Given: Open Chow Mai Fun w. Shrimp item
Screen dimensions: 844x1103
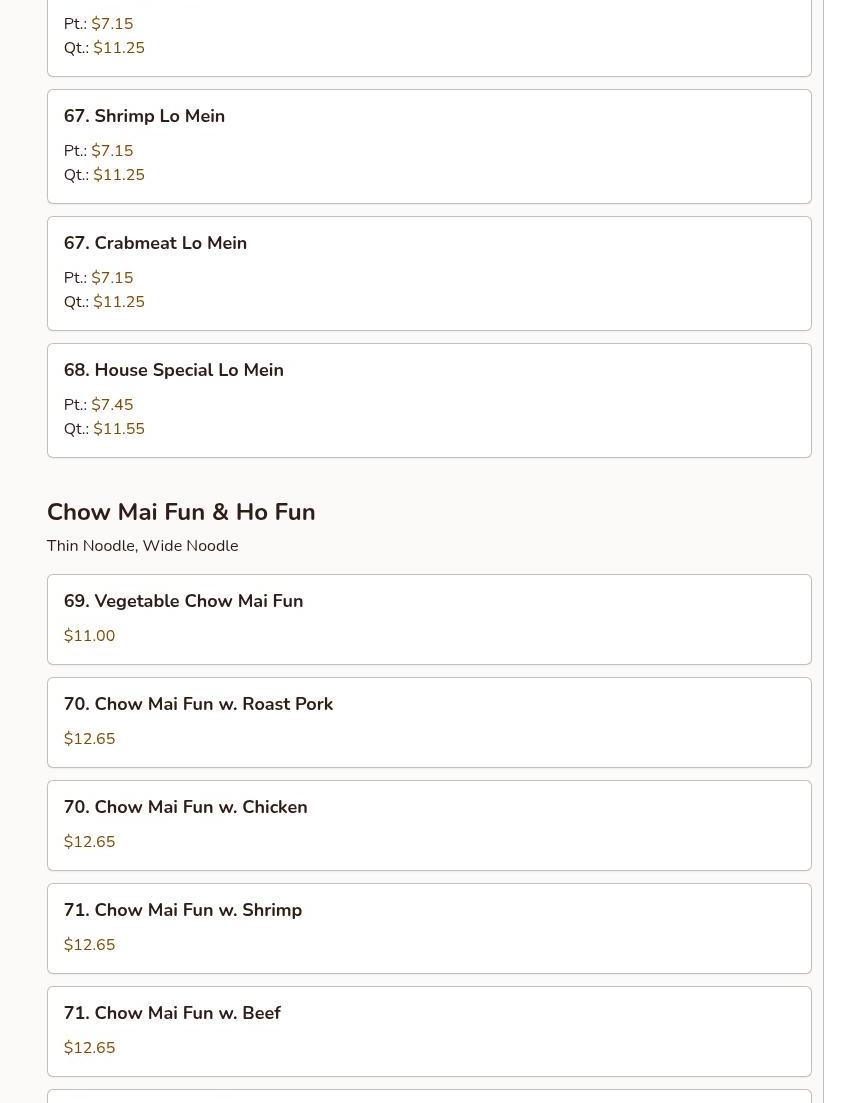Looking at the screenshot, I should (x=182, y=911).
